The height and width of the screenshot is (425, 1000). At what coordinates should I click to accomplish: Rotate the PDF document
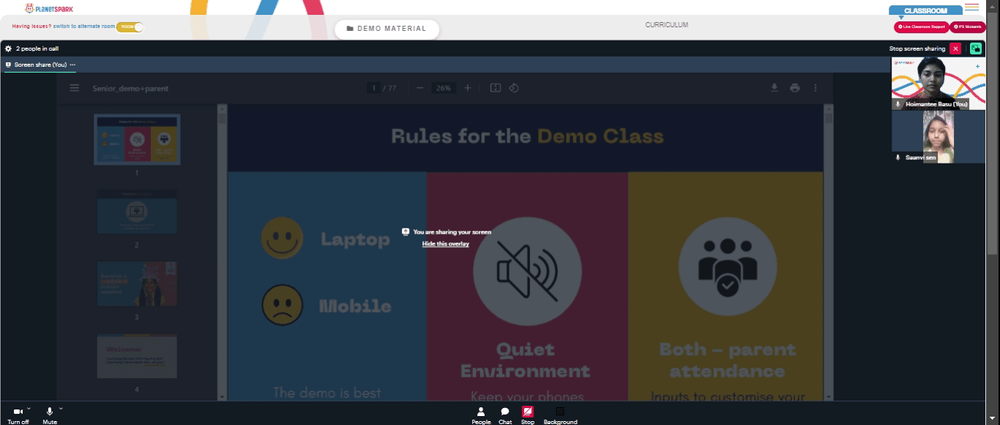513,88
